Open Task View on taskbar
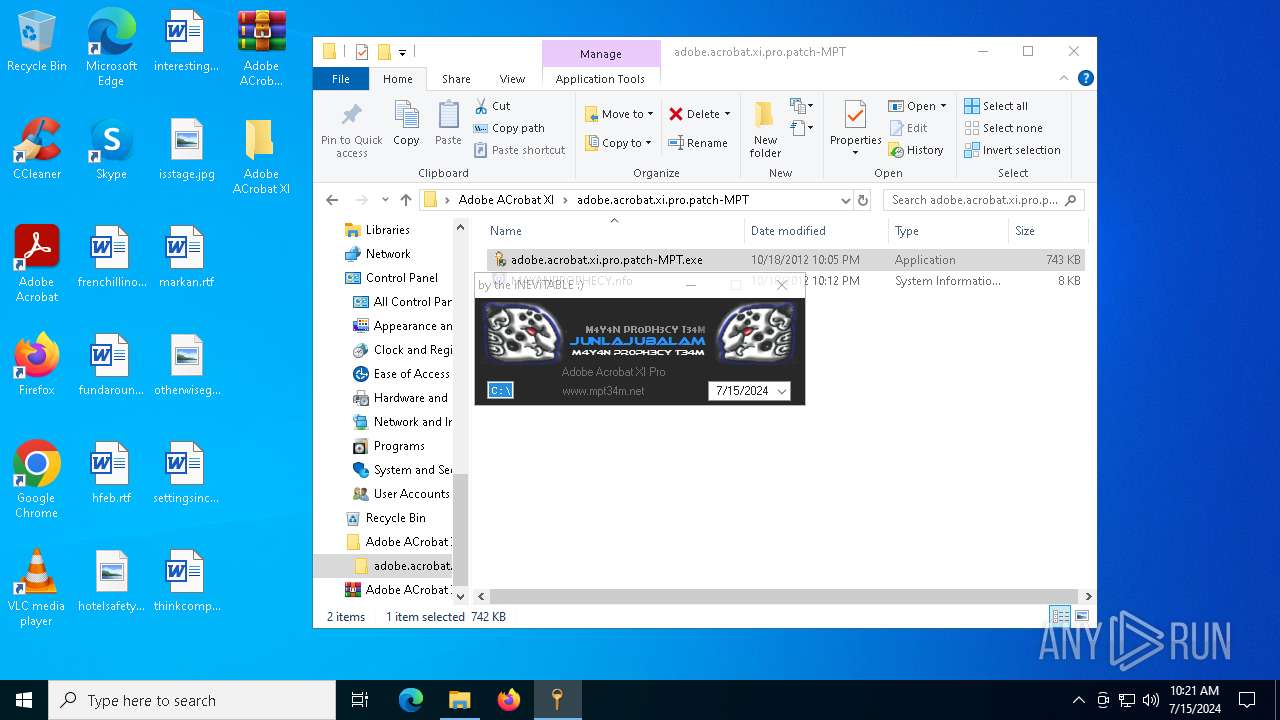Viewport: 1280px width, 720px height. [360, 700]
